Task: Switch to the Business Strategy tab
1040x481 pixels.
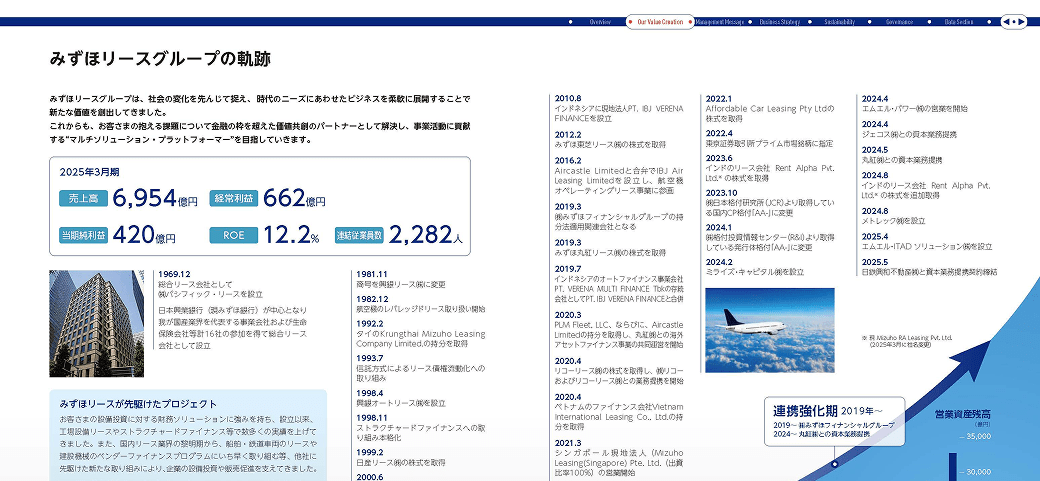Action: coord(779,21)
